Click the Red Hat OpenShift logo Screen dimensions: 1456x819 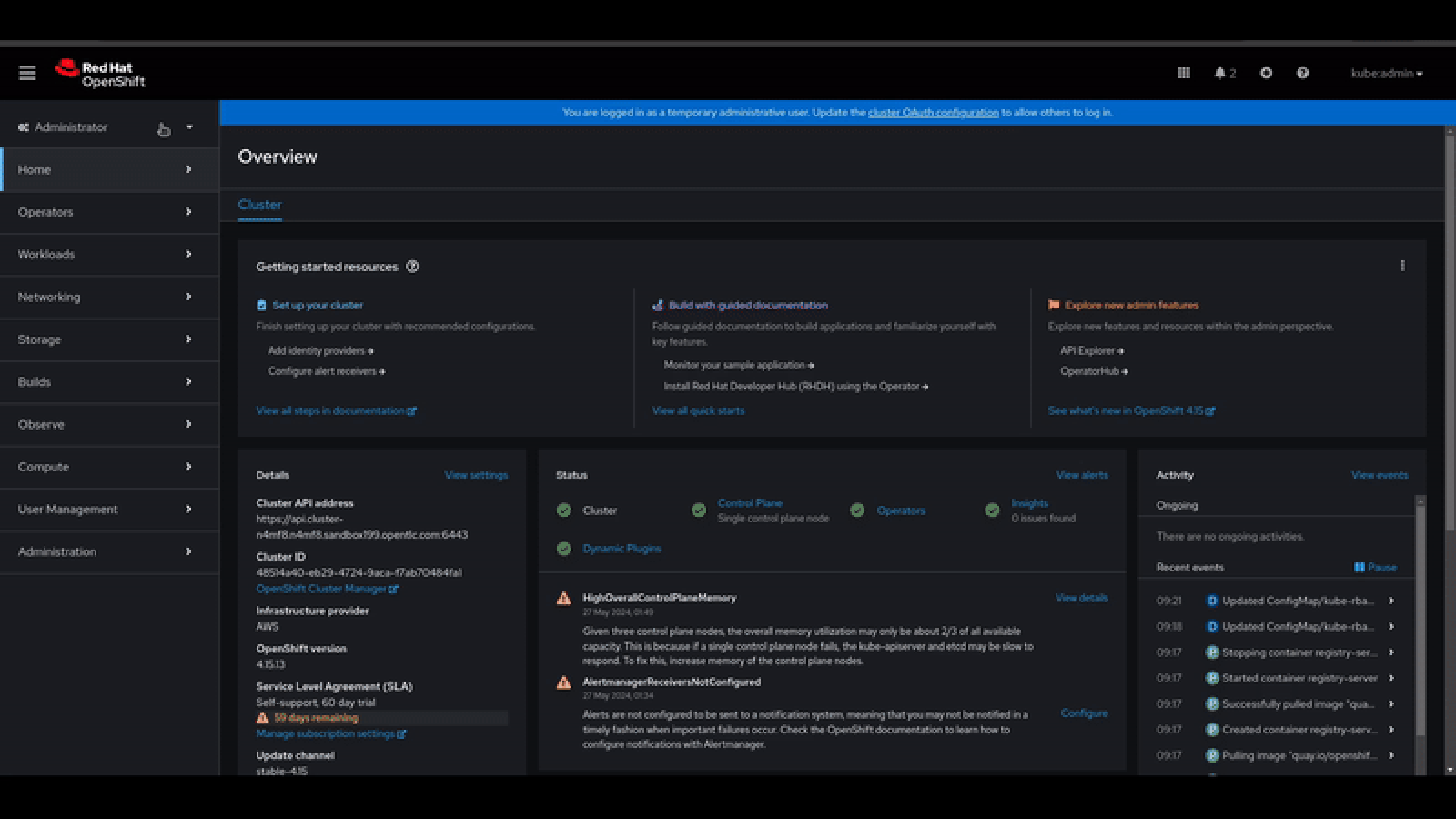(100, 74)
